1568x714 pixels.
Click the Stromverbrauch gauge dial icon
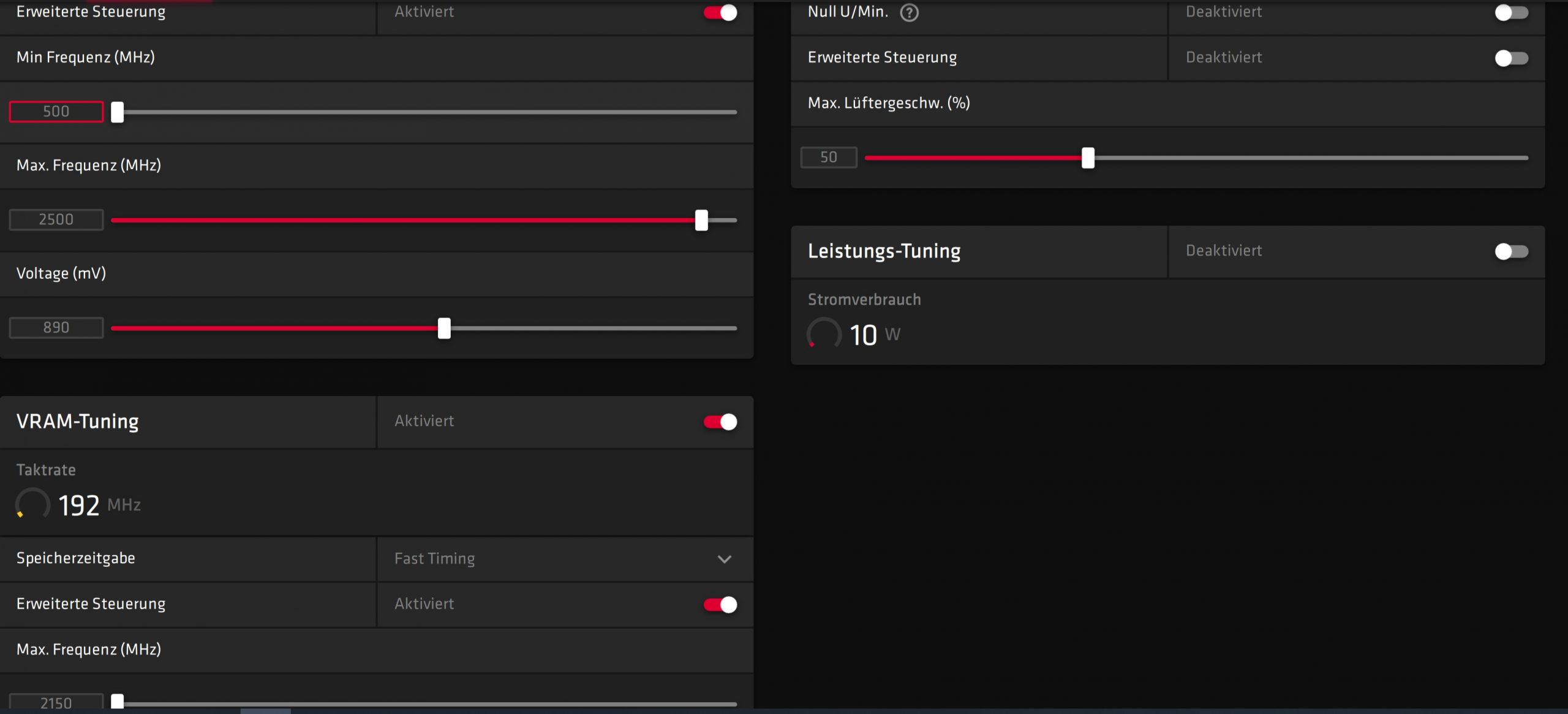point(824,334)
